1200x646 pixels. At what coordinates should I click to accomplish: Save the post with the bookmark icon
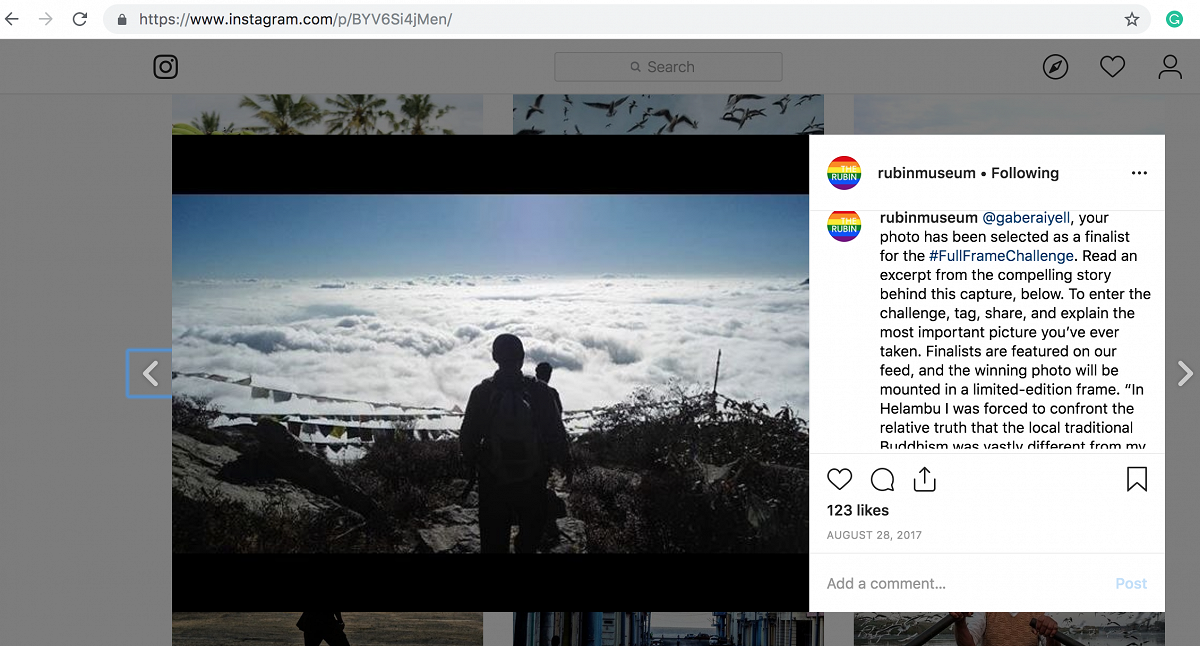1137,480
